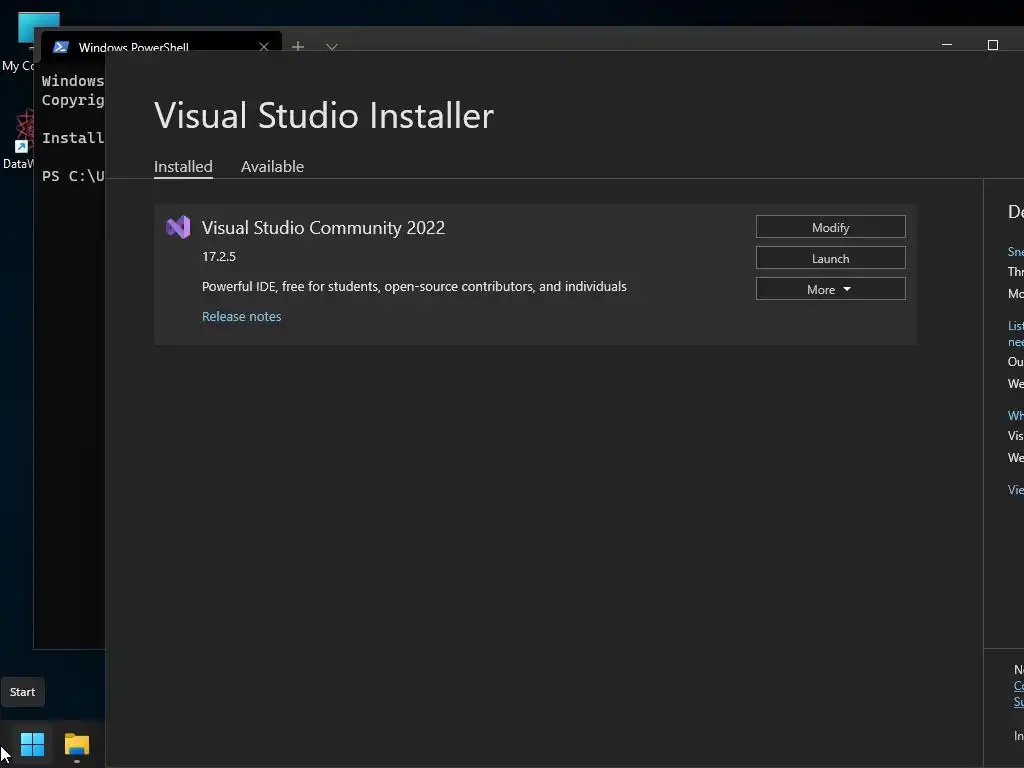Add a new terminal tab with plus button
The width and height of the screenshot is (1024, 768).
(x=298, y=46)
